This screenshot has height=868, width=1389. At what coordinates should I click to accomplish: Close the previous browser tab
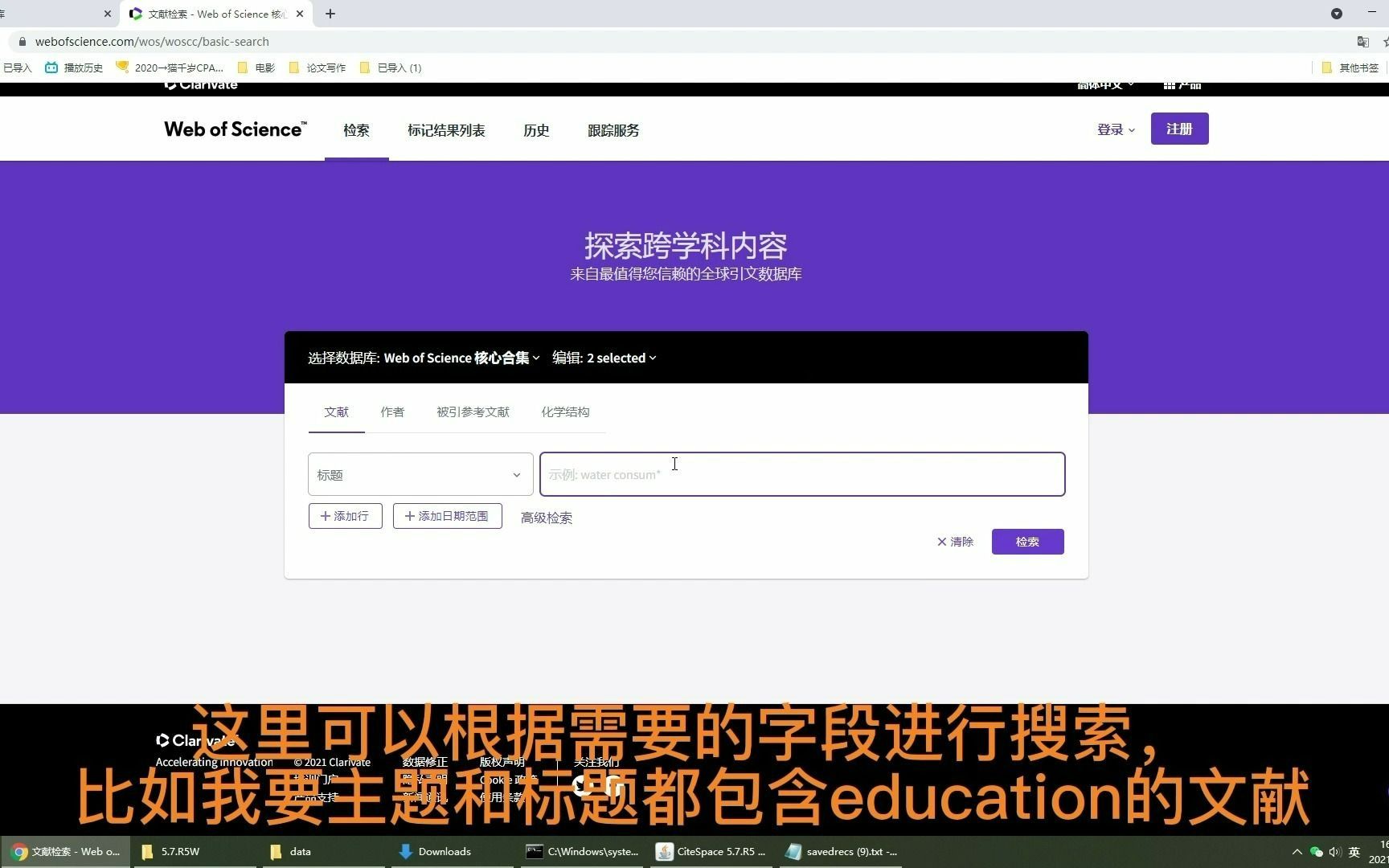click(x=108, y=14)
